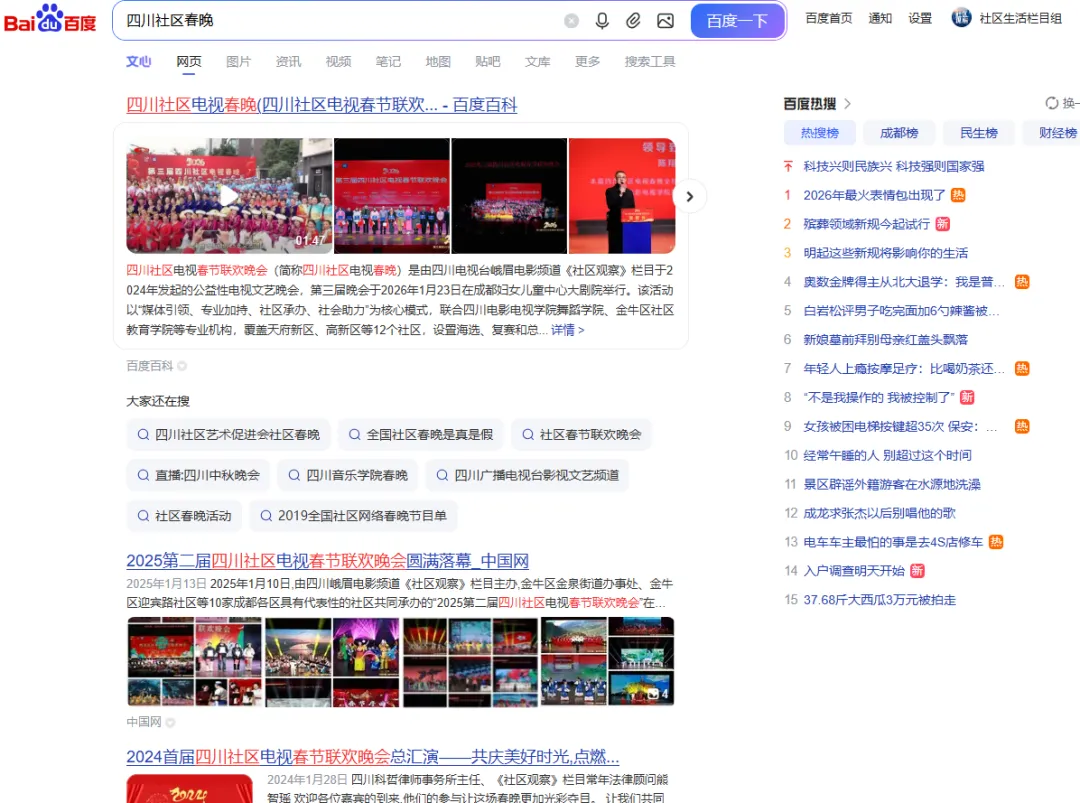Select the 民生榜 tab
This screenshot has height=803, width=1080.
[979, 133]
